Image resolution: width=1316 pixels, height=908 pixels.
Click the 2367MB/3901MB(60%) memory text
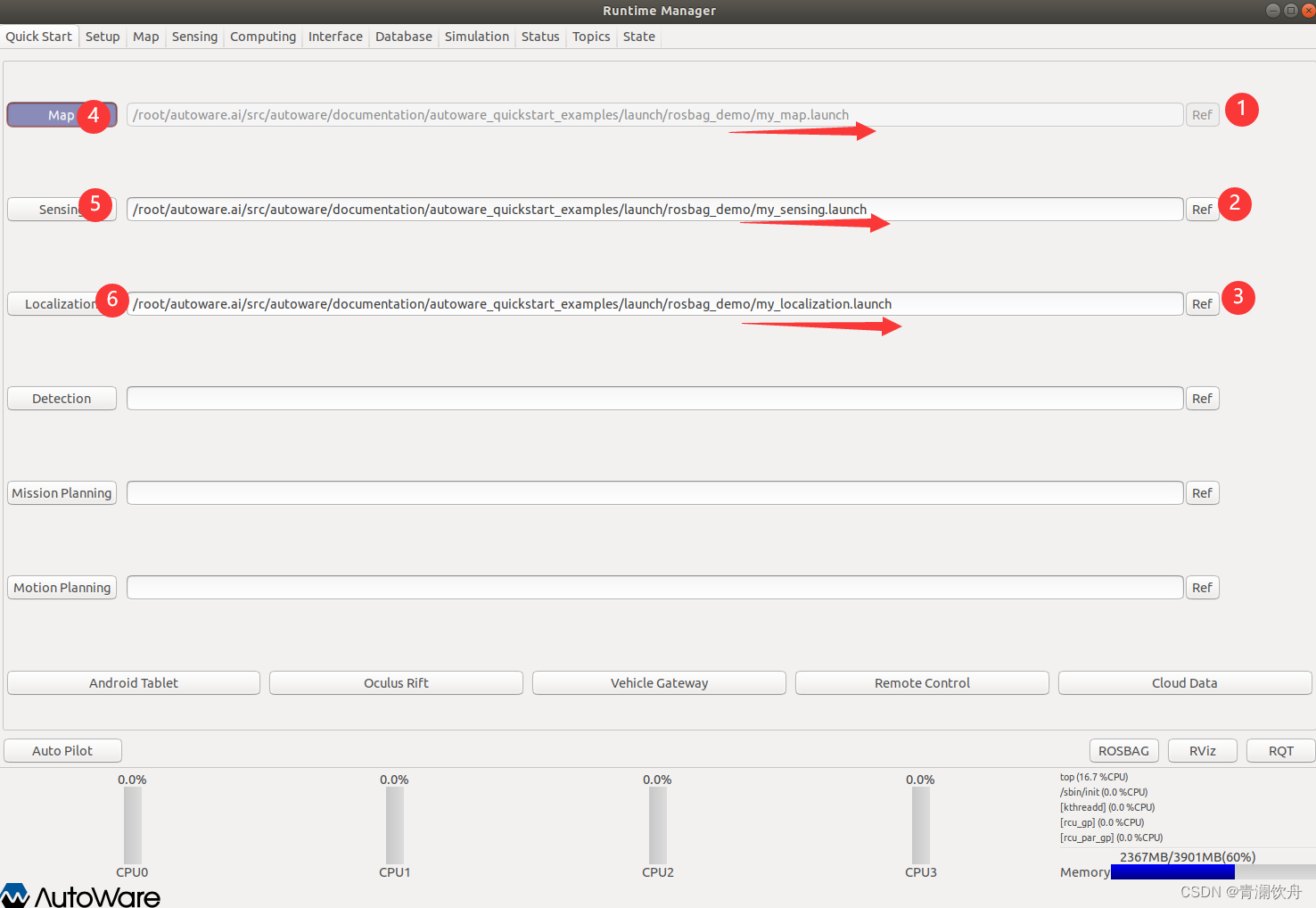tap(1188, 857)
